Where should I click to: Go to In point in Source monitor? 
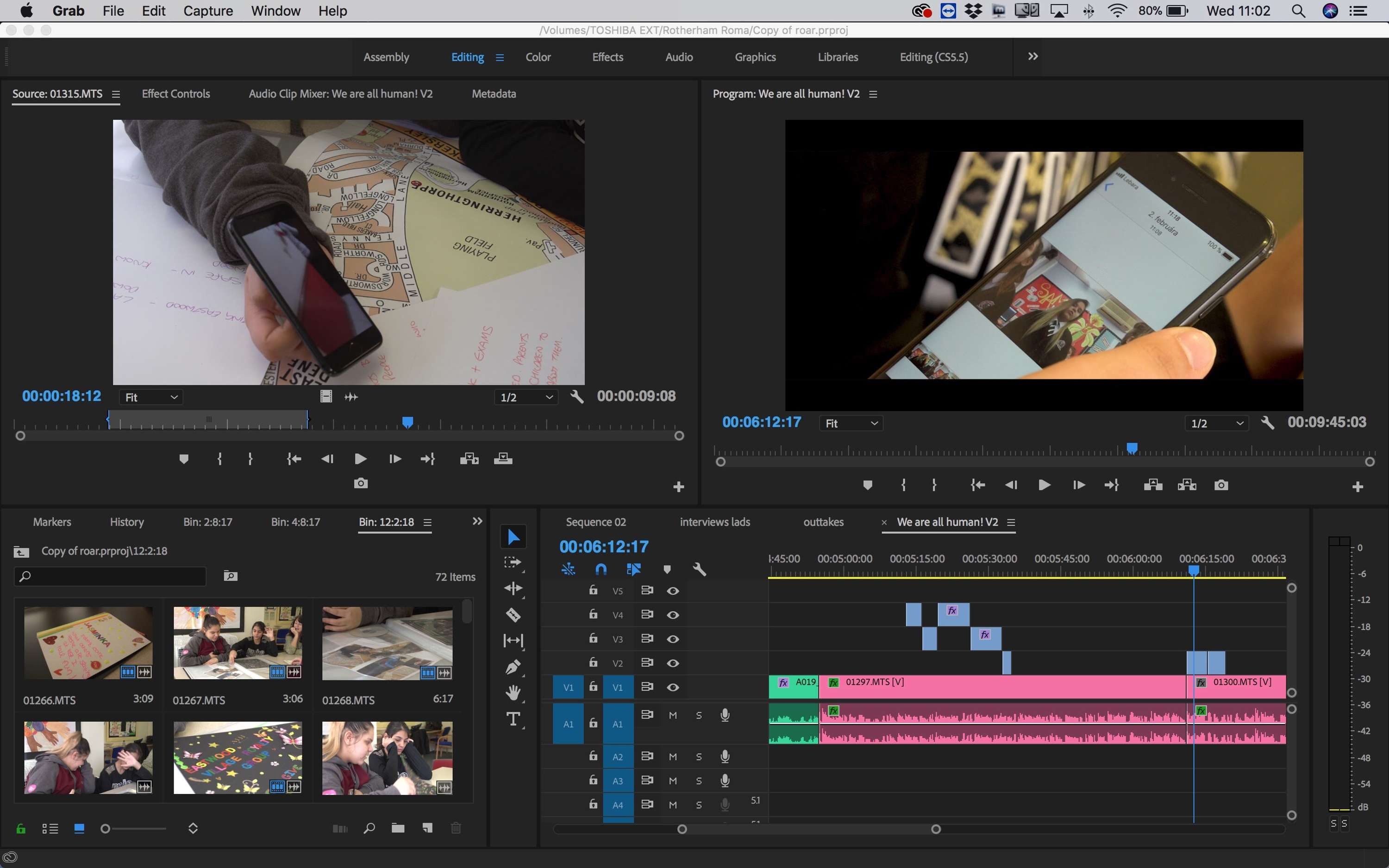click(294, 459)
